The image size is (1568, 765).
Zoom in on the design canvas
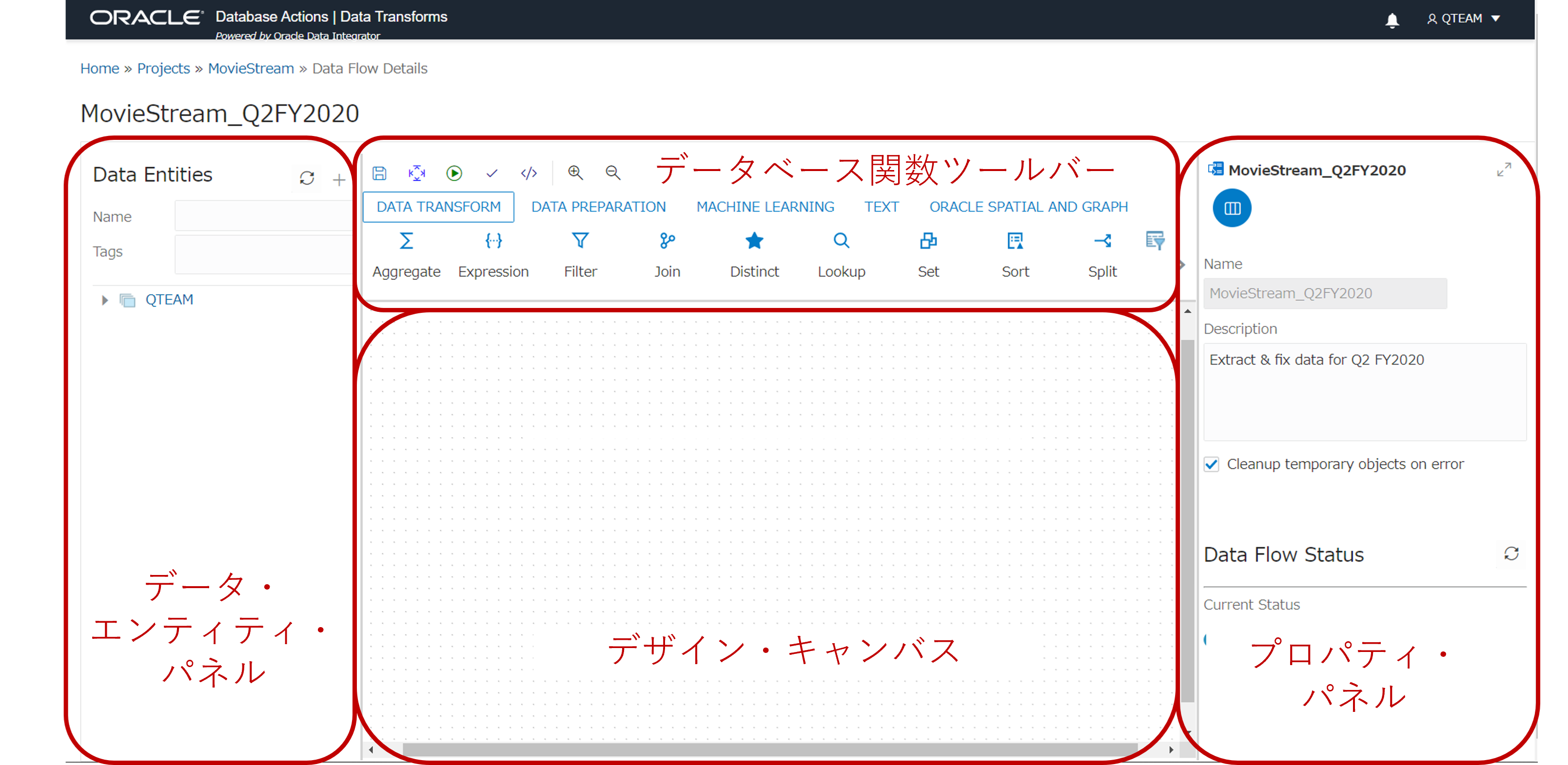[575, 173]
